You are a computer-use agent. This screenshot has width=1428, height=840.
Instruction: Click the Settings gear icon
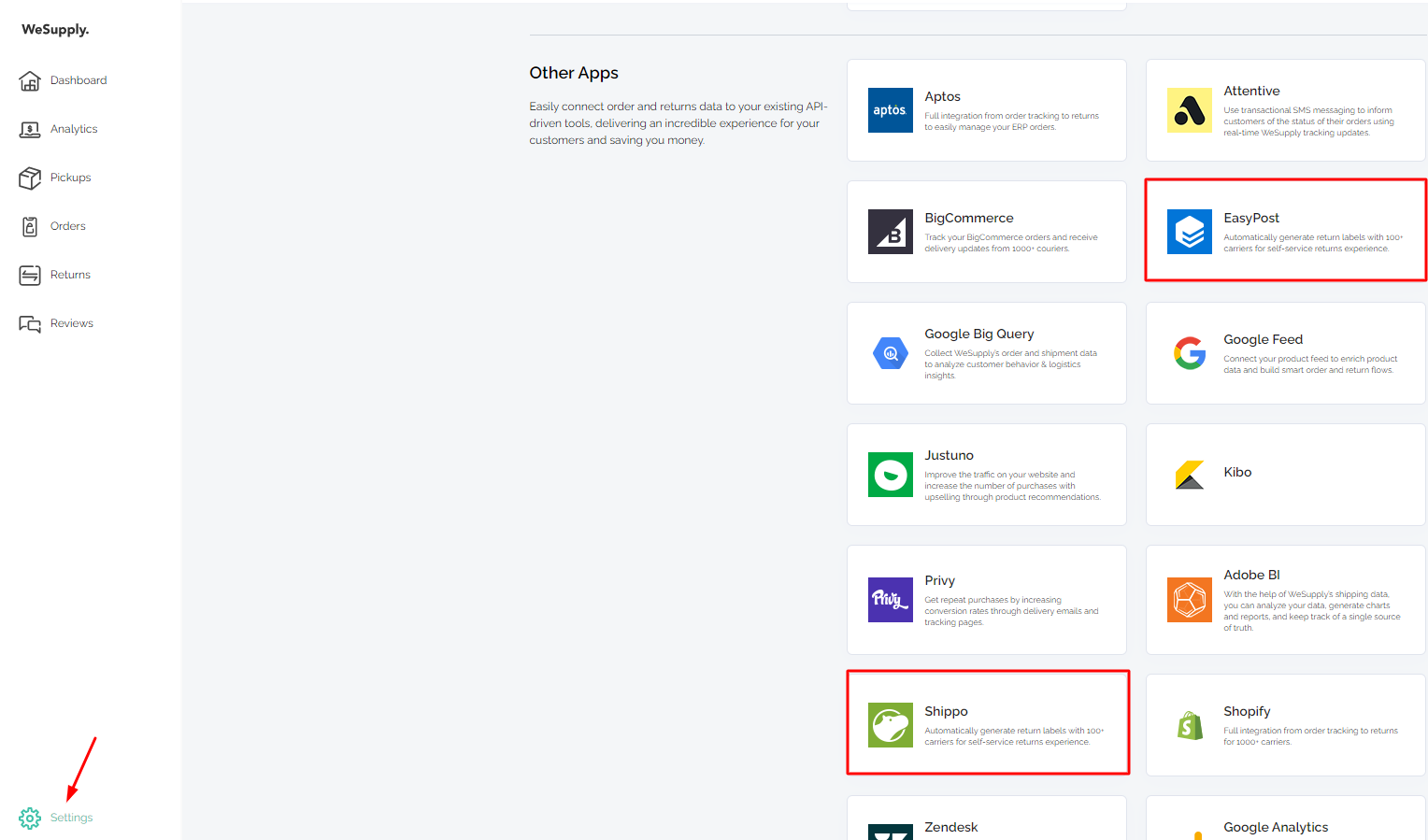tap(30, 819)
